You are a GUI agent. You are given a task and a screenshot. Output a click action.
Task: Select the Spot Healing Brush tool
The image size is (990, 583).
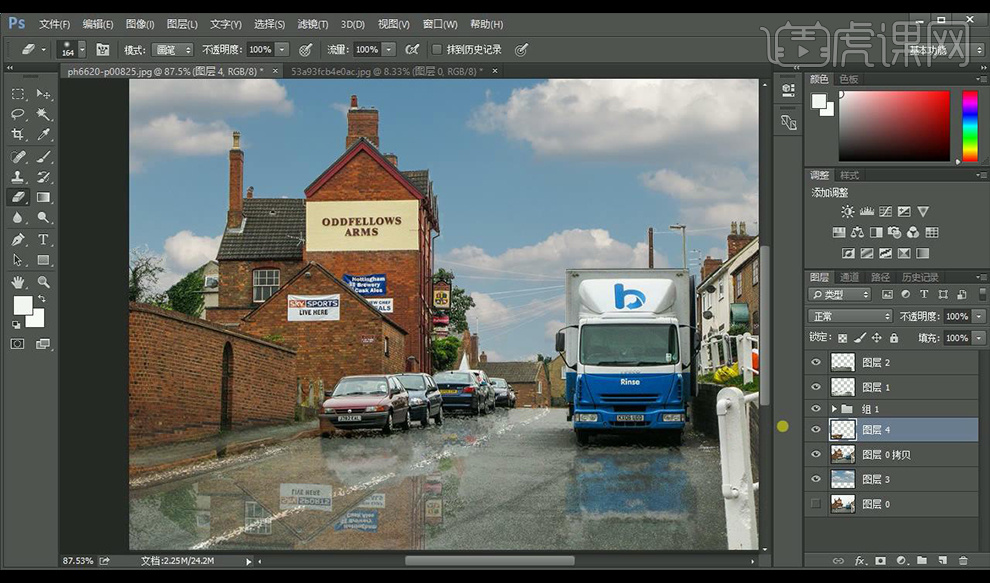[18, 156]
